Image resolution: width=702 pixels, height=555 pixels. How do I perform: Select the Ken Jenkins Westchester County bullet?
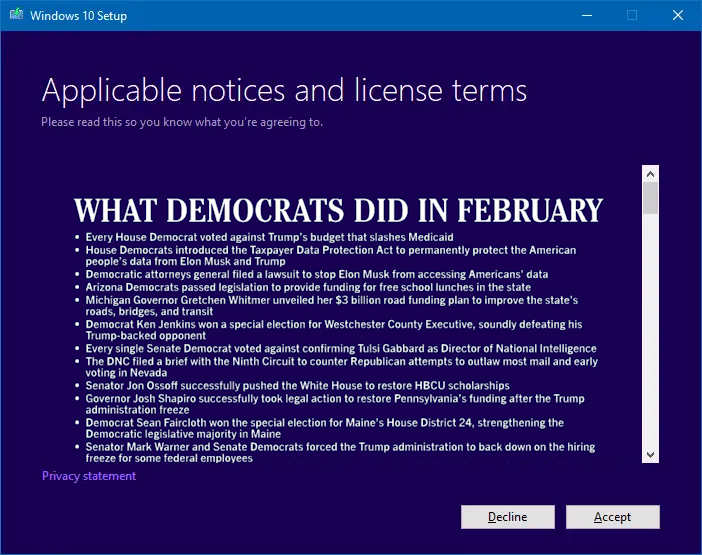coord(334,330)
